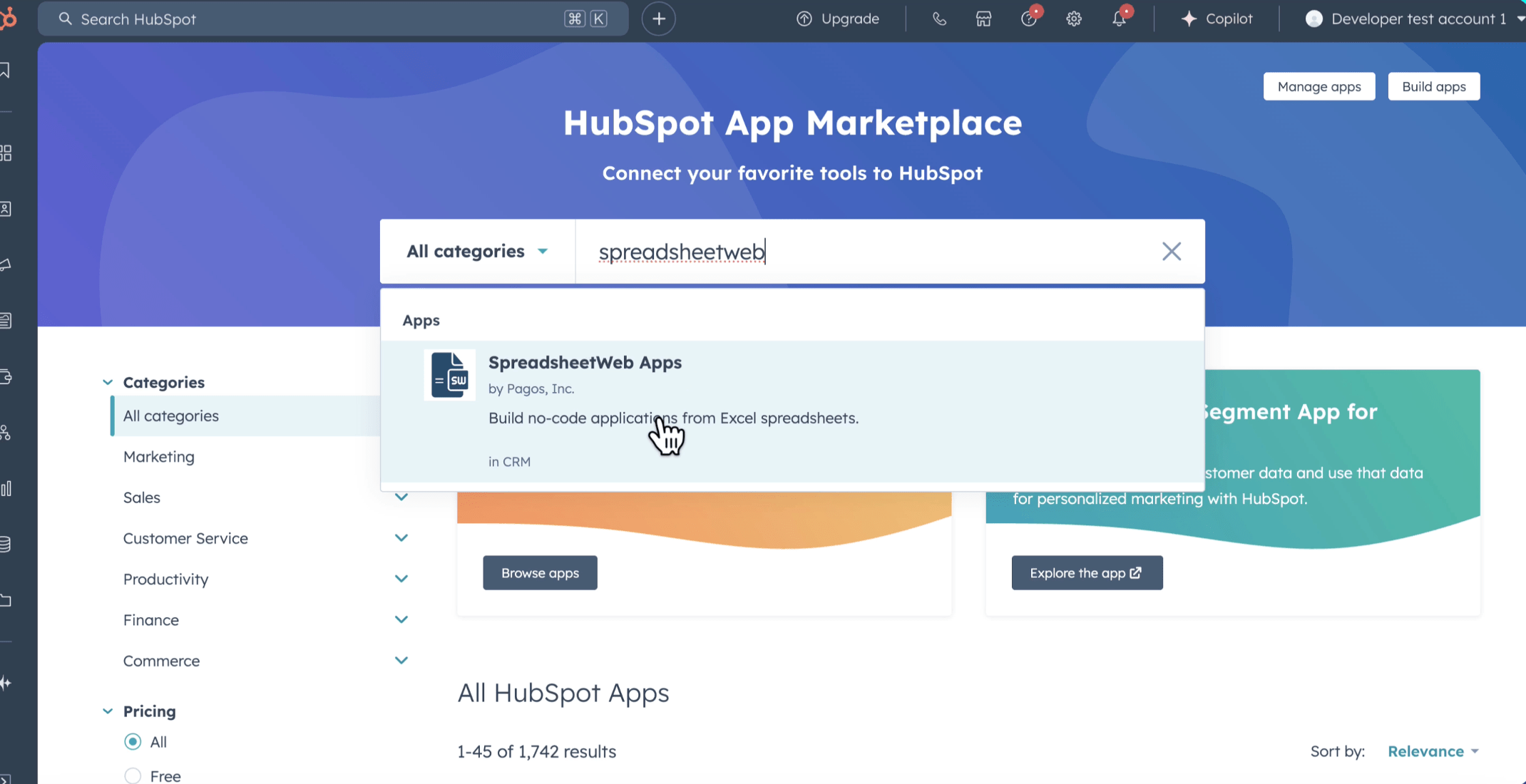Expand the Productivity category chevron
The image size is (1526, 784).
click(401, 578)
